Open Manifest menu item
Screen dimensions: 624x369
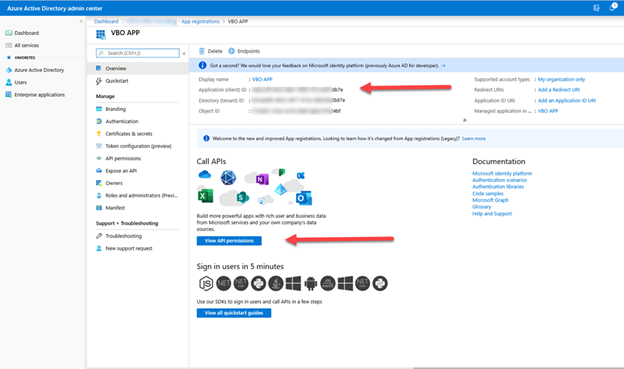coord(115,208)
